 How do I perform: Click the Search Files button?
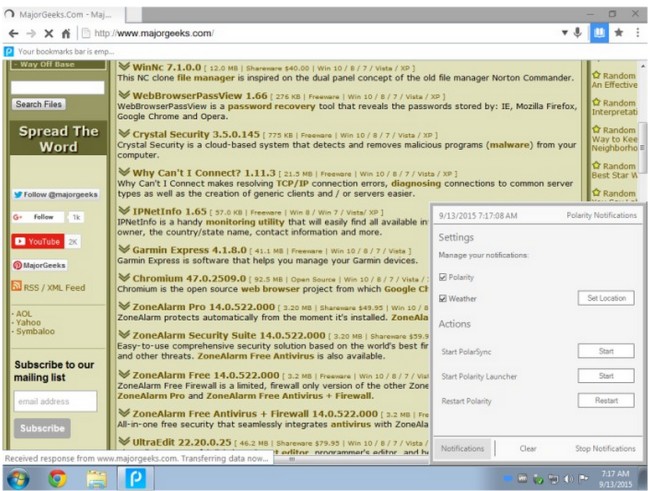39,104
